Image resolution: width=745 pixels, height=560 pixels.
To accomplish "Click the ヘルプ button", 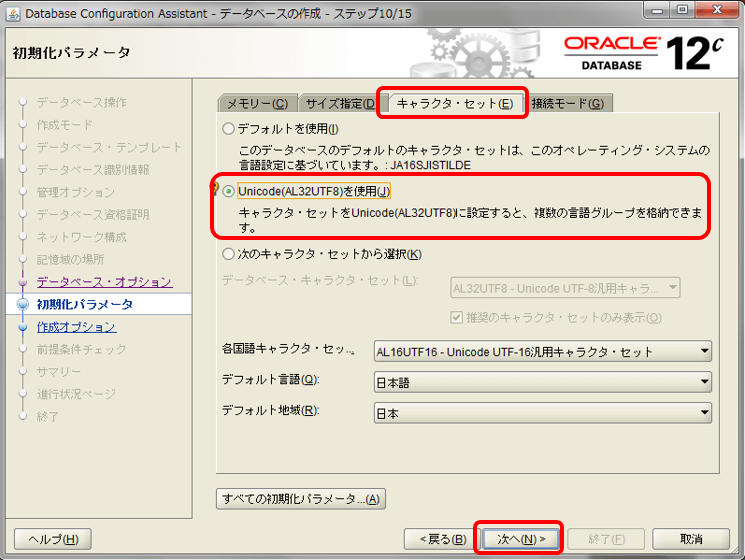I will (x=53, y=539).
